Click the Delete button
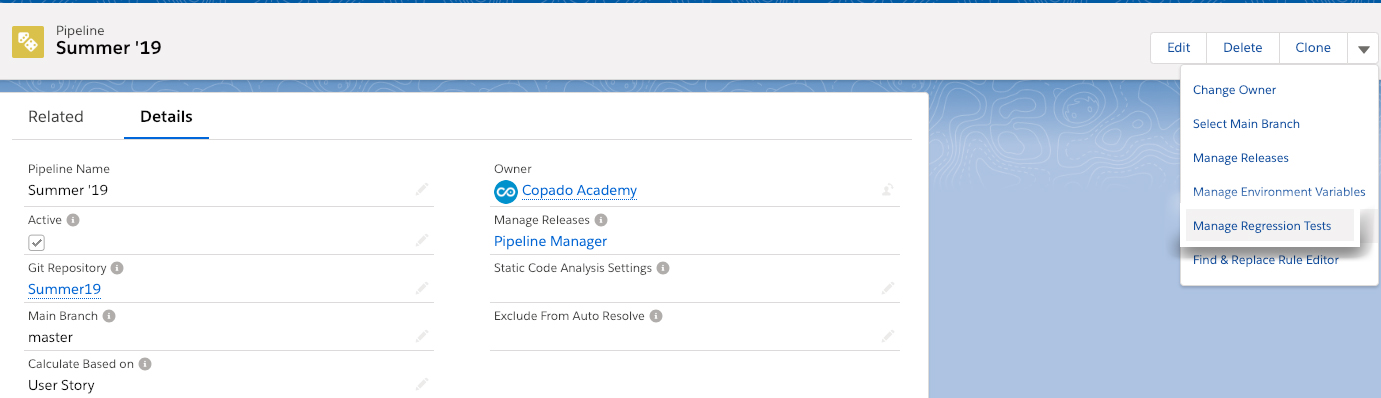Screen dimensions: 1381x398 tap(1243, 48)
